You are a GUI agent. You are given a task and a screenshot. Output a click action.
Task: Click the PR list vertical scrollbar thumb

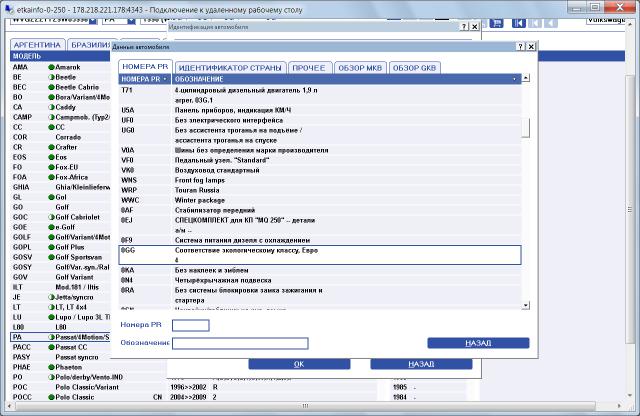(x=526, y=128)
